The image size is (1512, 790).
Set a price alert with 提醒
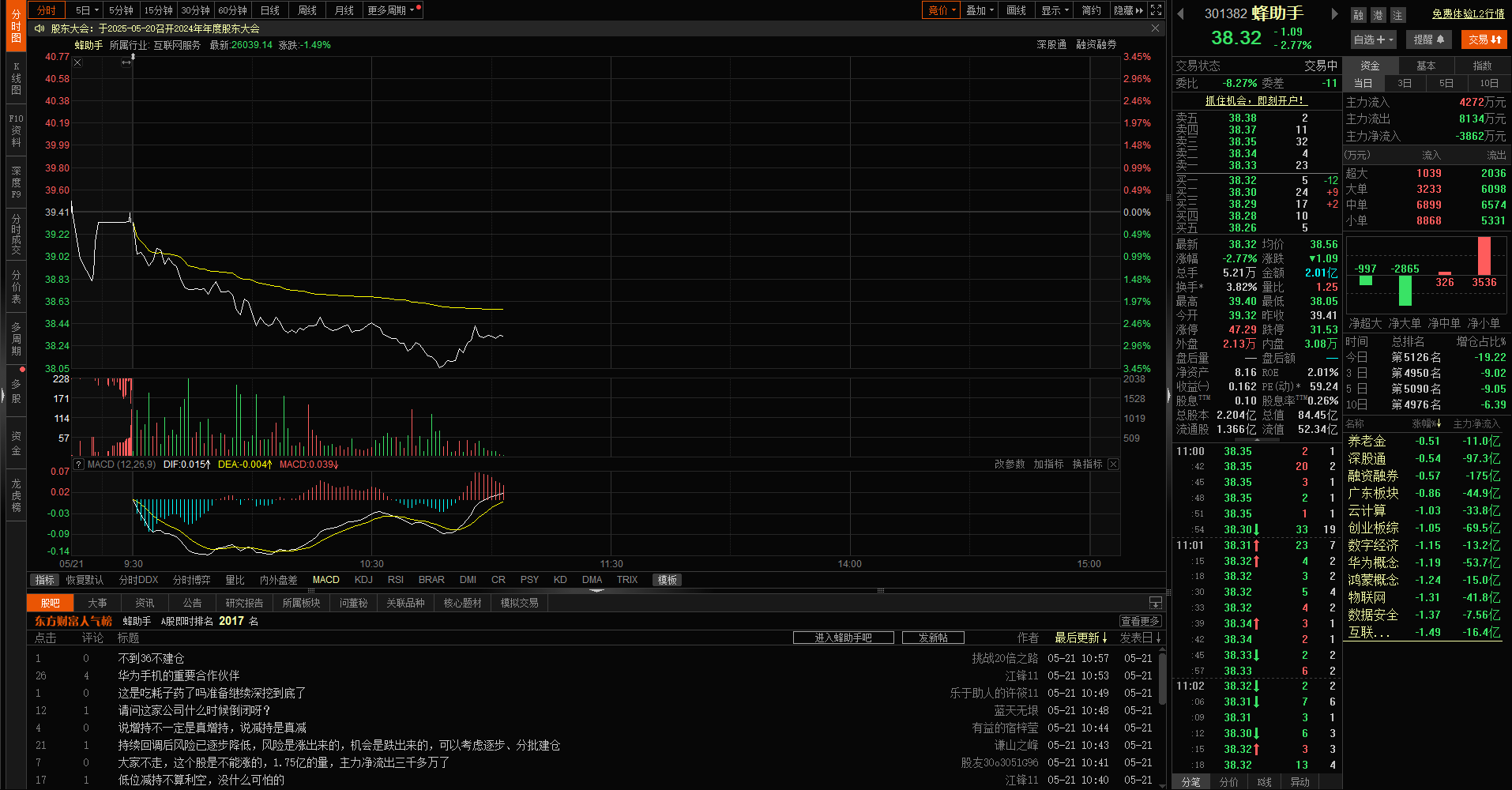coord(1429,39)
